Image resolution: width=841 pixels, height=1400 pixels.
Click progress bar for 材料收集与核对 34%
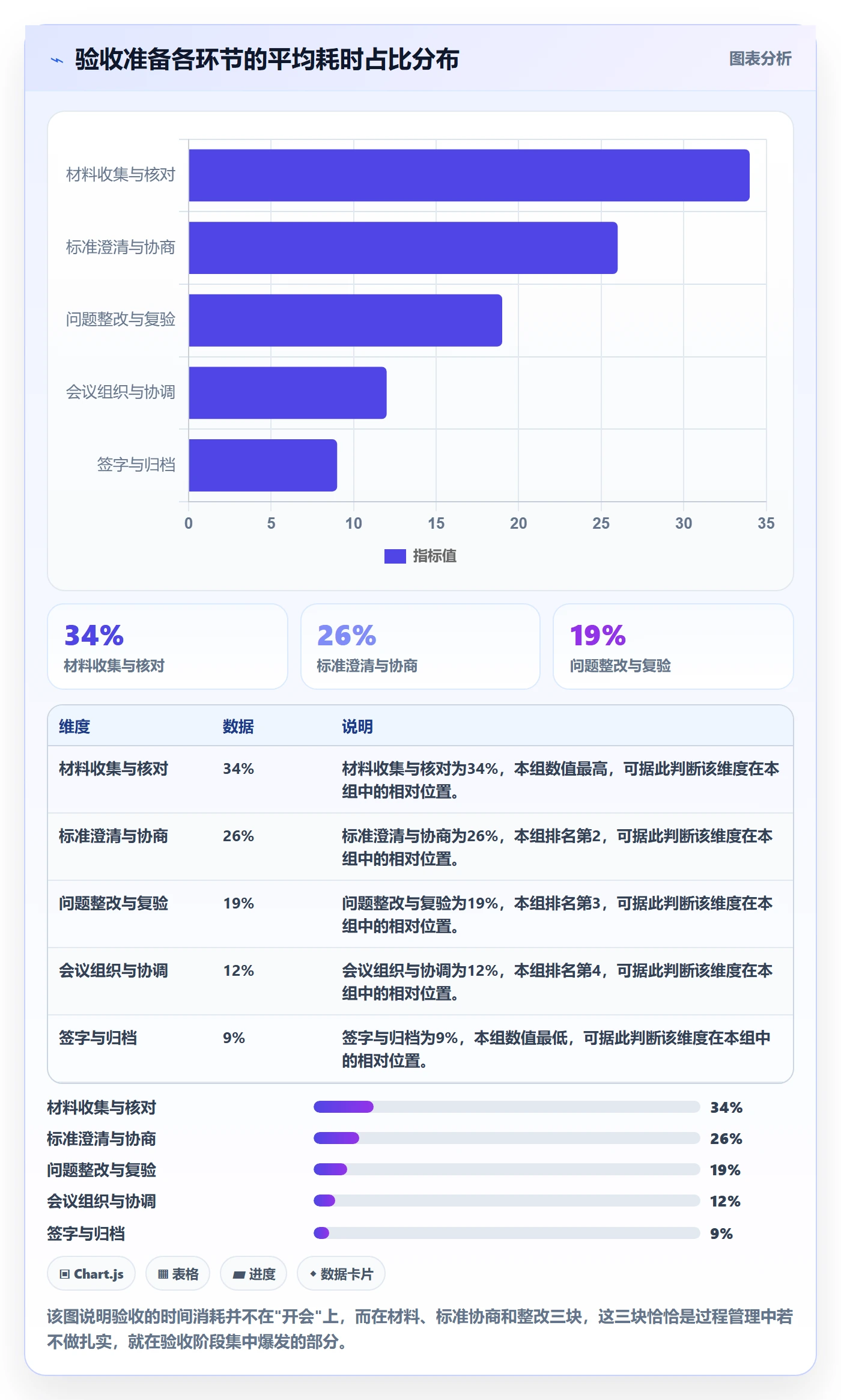tap(507, 1107)
